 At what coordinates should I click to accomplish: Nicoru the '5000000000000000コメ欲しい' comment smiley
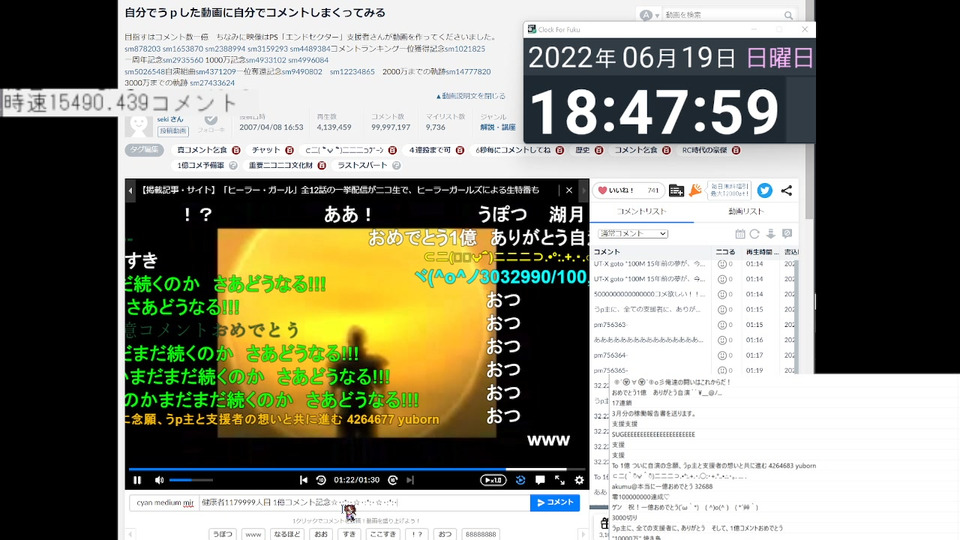point(722,294)
